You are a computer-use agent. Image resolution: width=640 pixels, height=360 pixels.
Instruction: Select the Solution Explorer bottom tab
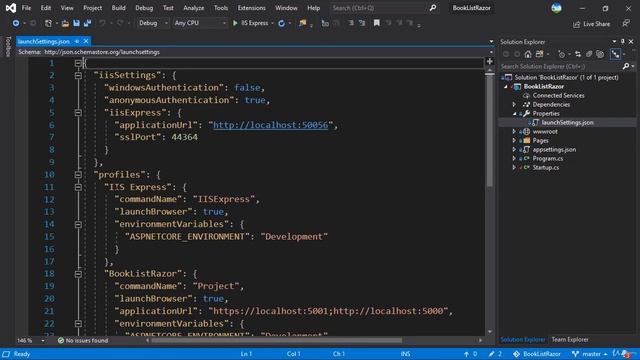tap(522, 340)
